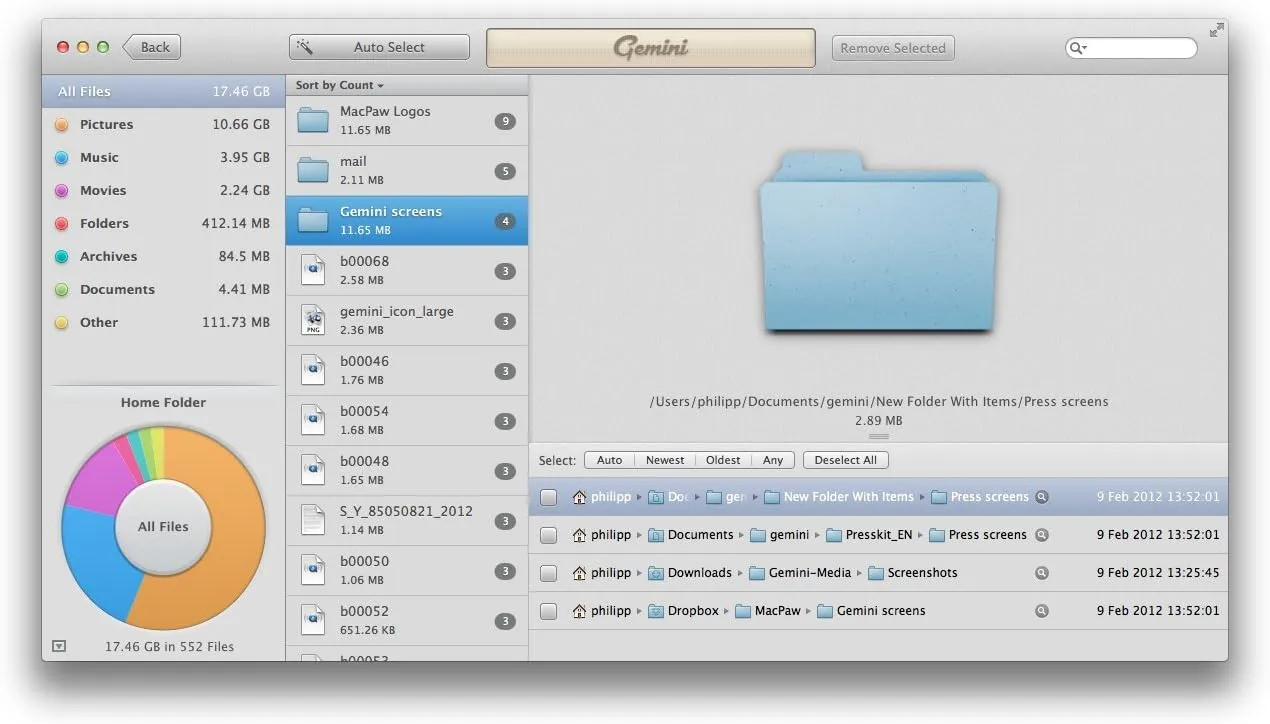Click orange Pictures color dot
1270x724 pixels.
coord(62,125)
